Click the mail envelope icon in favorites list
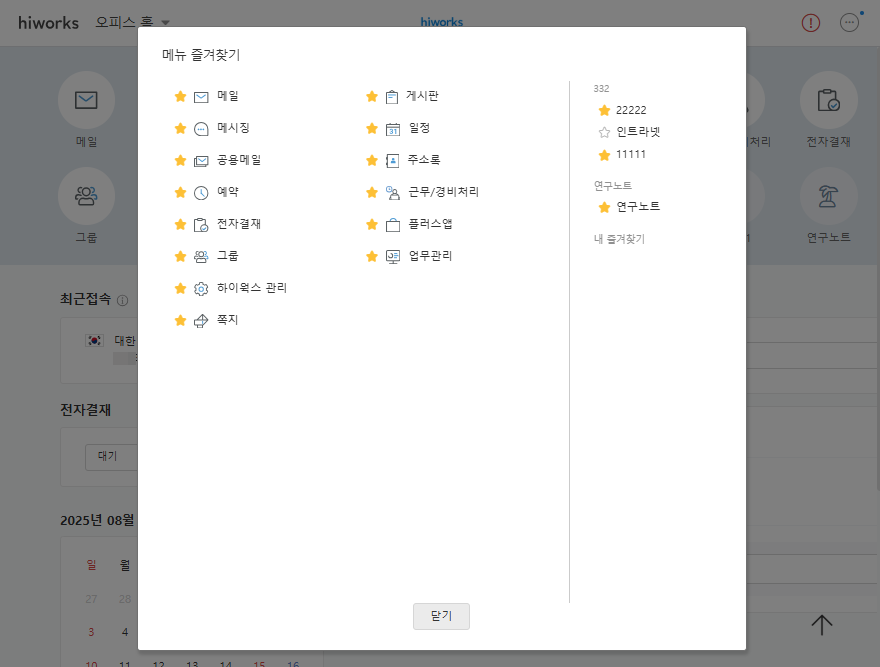This screenshot has width=880, height=667. (201, 97)
